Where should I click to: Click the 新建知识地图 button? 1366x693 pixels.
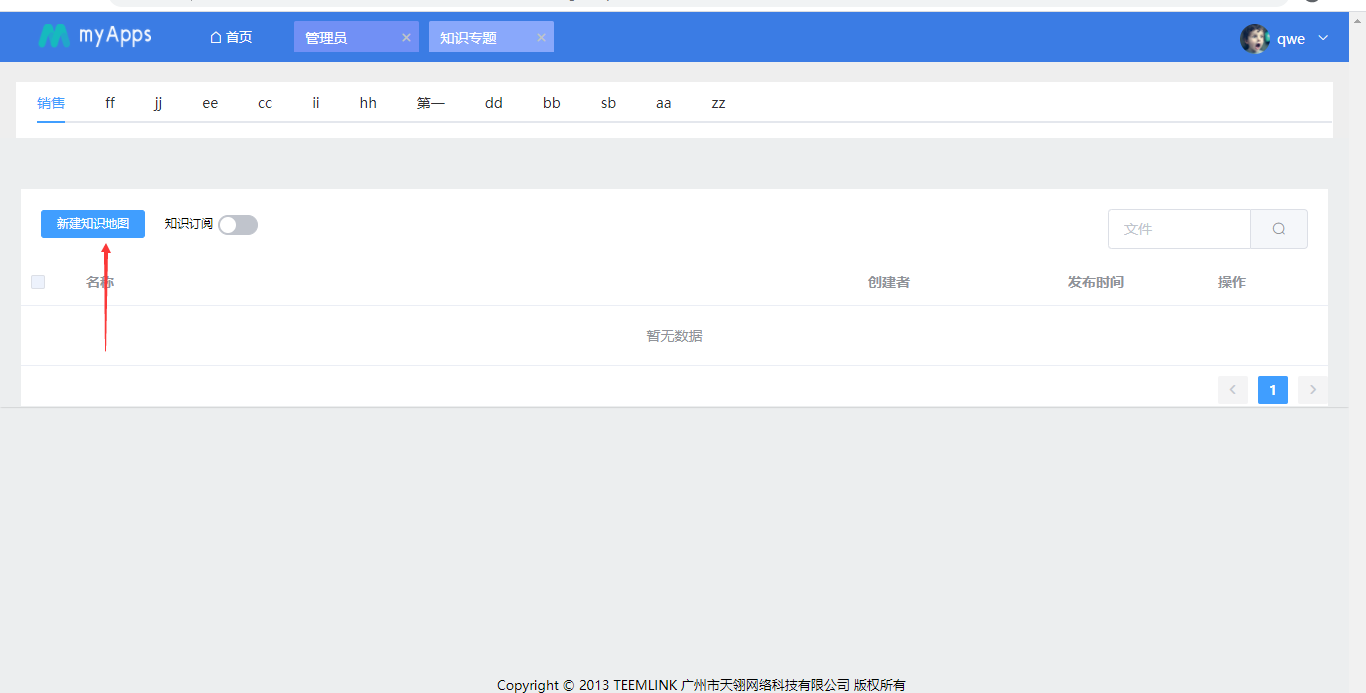click(93, 224)
